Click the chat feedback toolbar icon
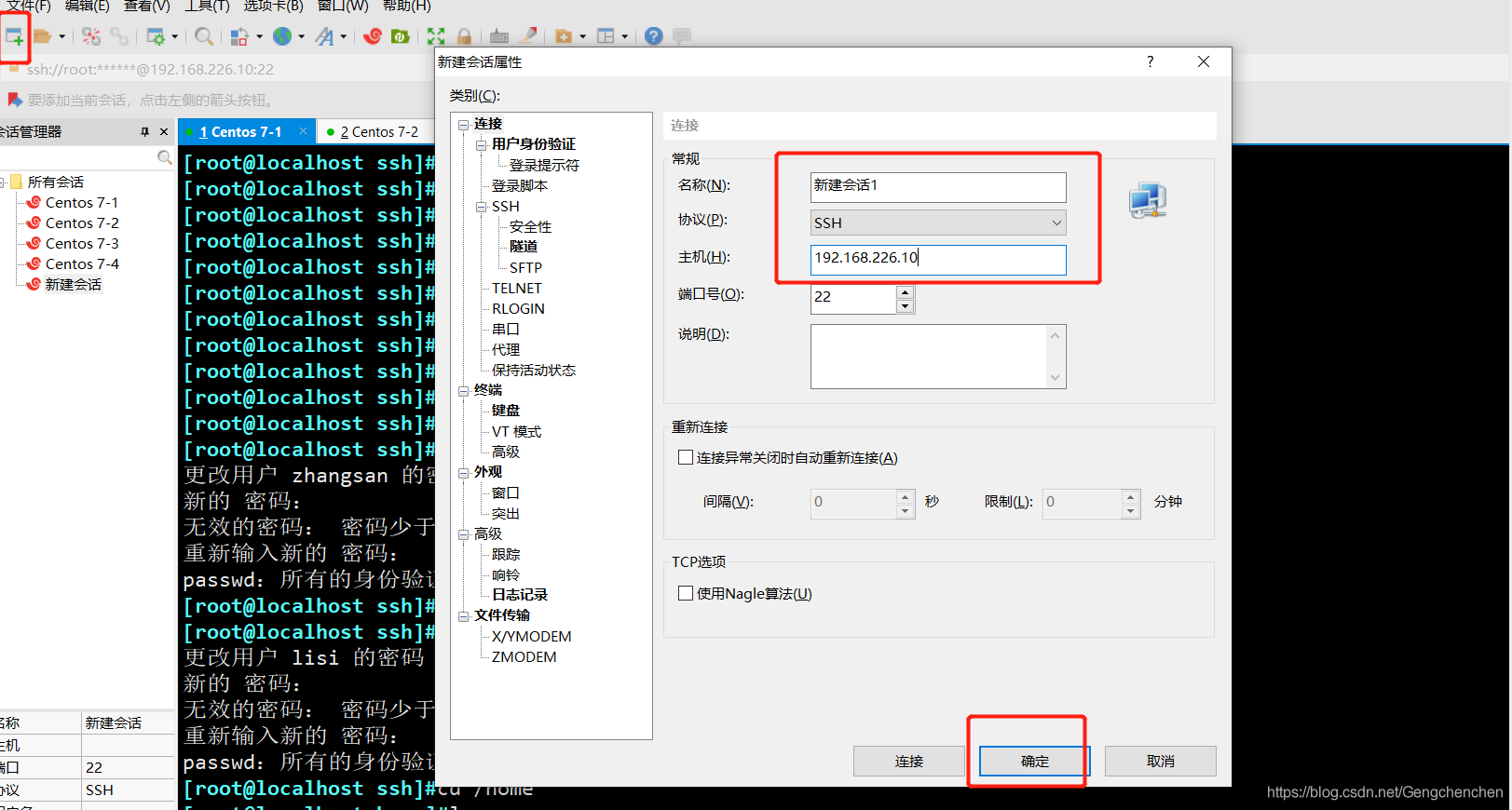1512x810 pixels. [682, 36]
